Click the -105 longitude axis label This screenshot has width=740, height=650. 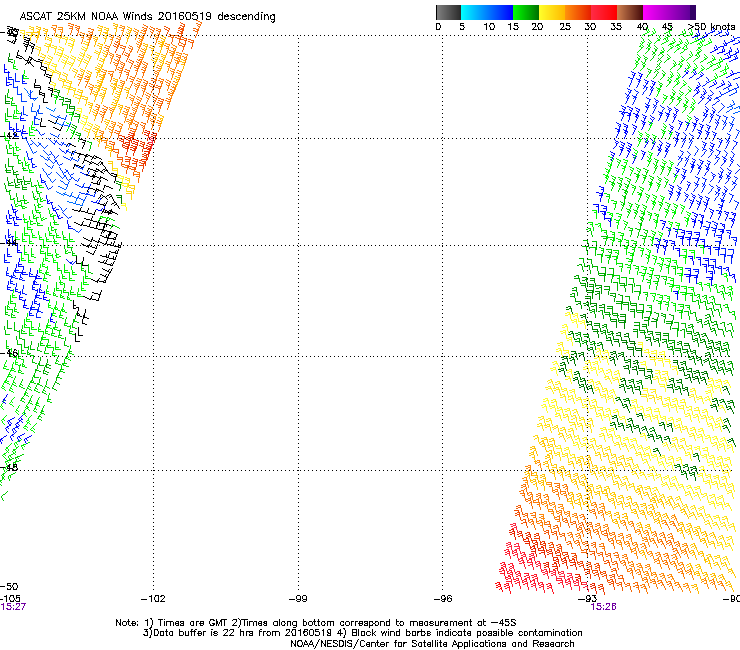(x=10, y=599)
